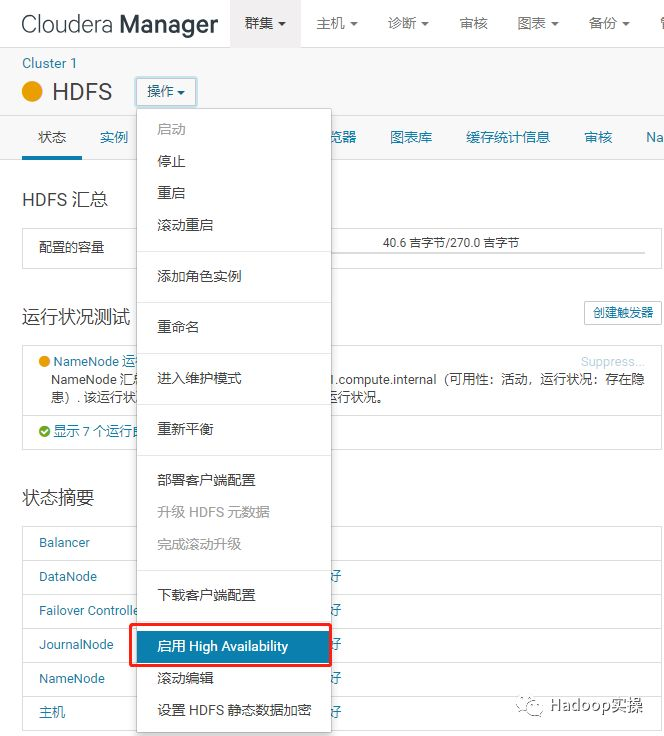
Task: Click the Cluster 1 breadcrumb link
Action: pyautogui.click(x=49, y=63)
